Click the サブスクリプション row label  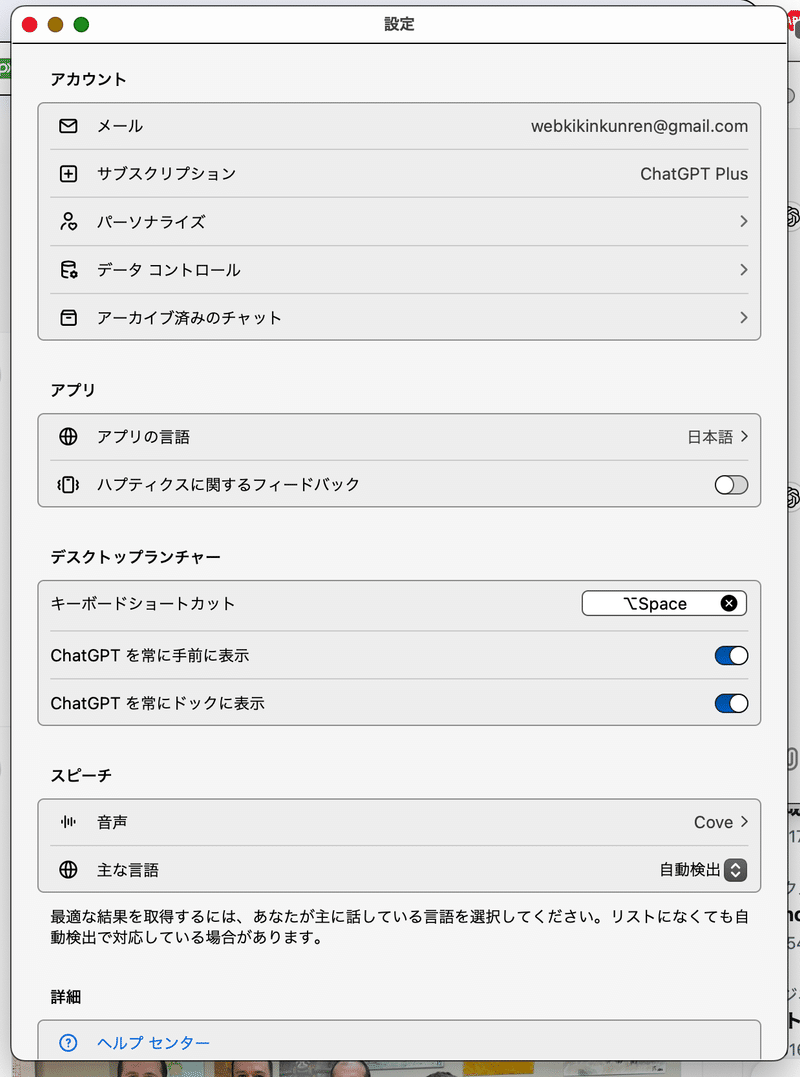167,174
